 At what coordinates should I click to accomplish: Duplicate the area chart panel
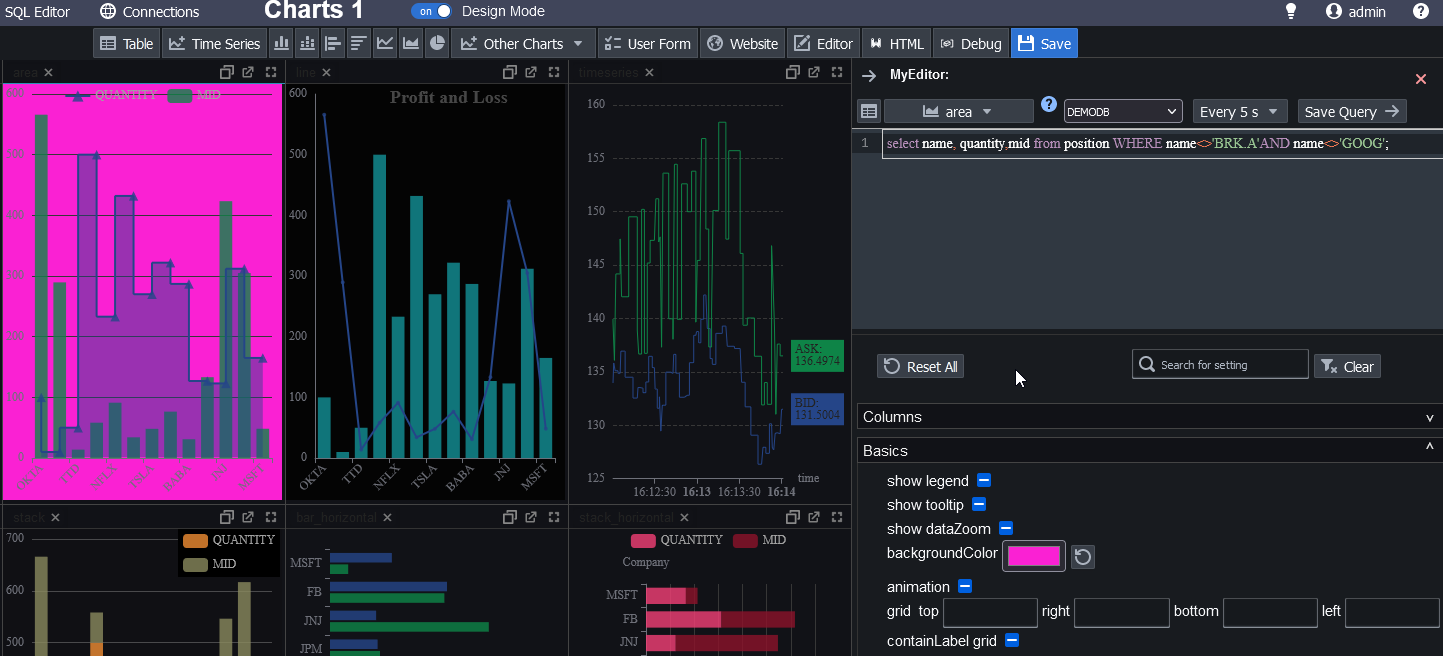click(x=226, y=72)
